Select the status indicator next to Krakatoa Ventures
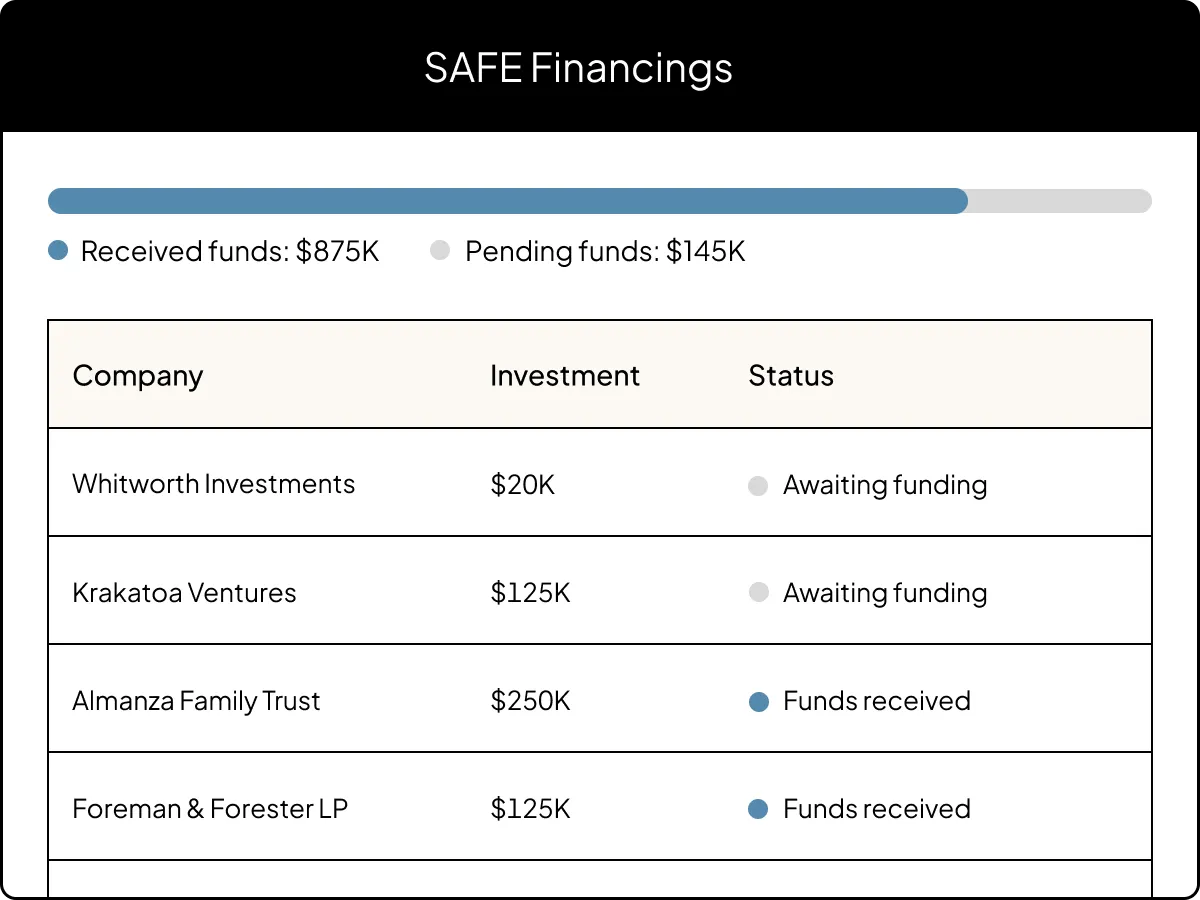 (758, 592)
